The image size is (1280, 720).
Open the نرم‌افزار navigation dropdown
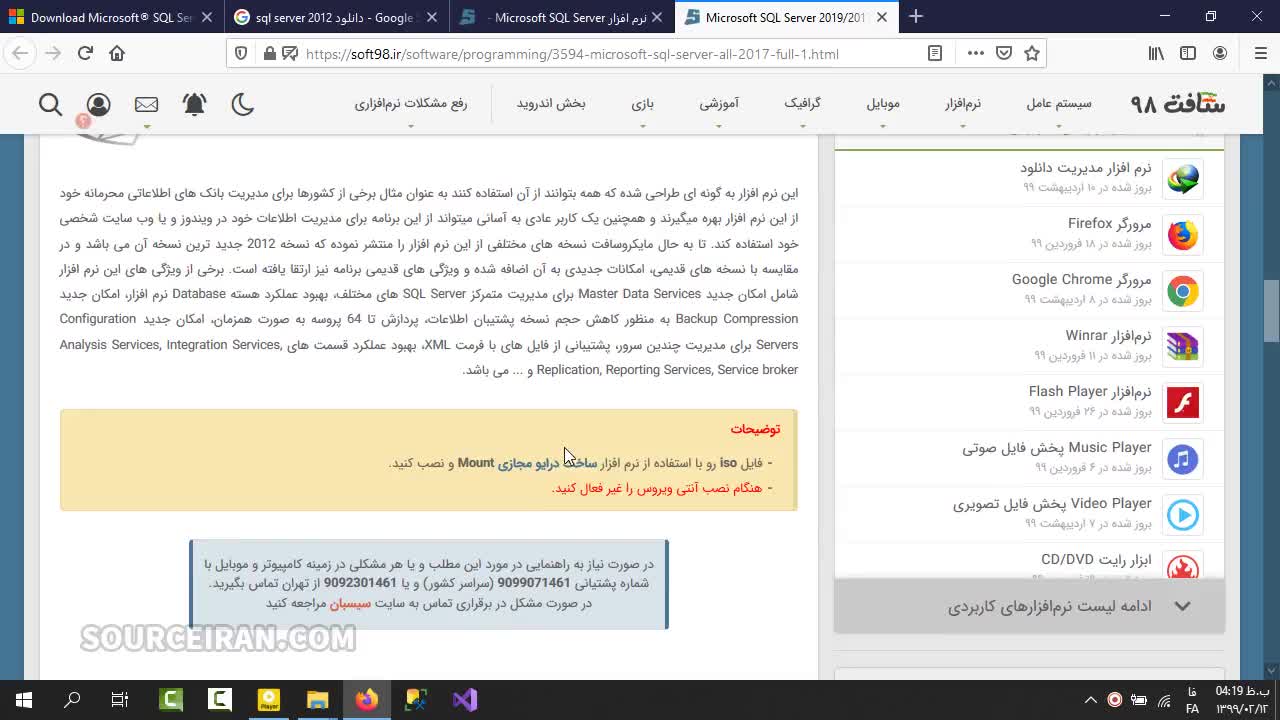point(962,104)
